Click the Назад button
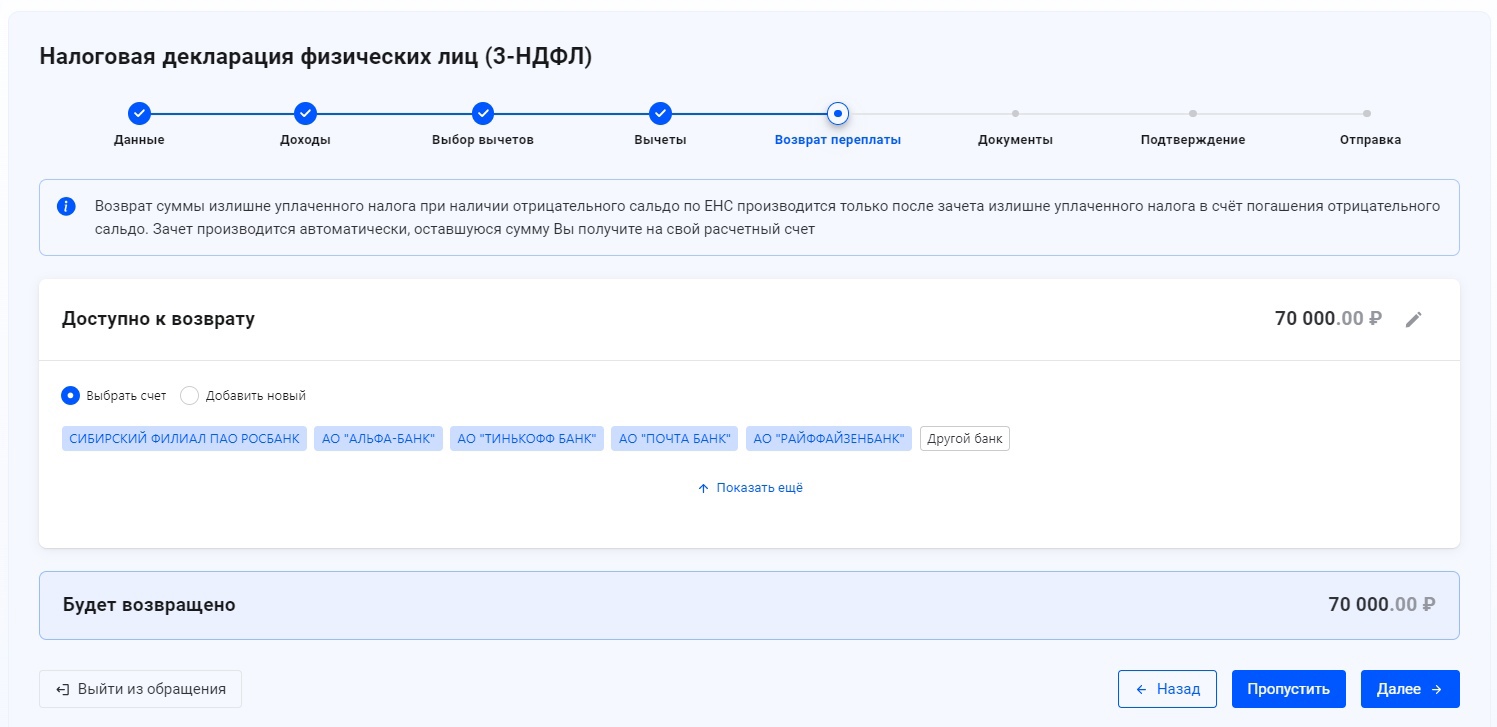Screen dimensions: 1497x727 [x=1167, y=689]
